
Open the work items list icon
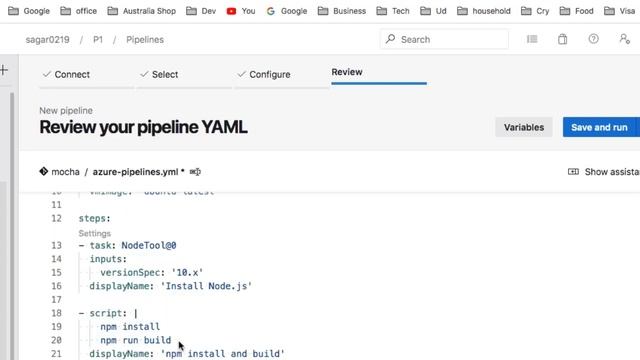pyautogui.click(x=532, y=39)
